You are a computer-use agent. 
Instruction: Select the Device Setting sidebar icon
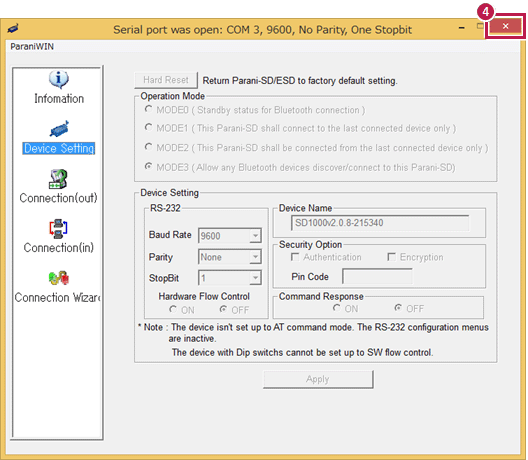[59, 129]
